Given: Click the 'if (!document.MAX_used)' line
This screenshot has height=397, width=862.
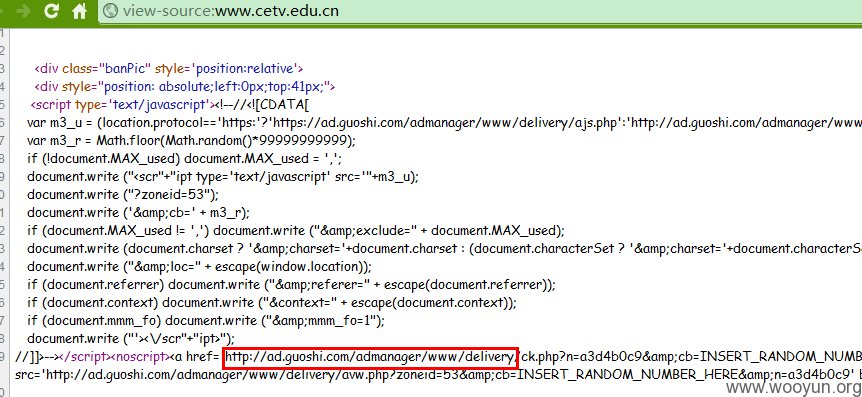Looking at the screenshot, I should pos(185,159).
